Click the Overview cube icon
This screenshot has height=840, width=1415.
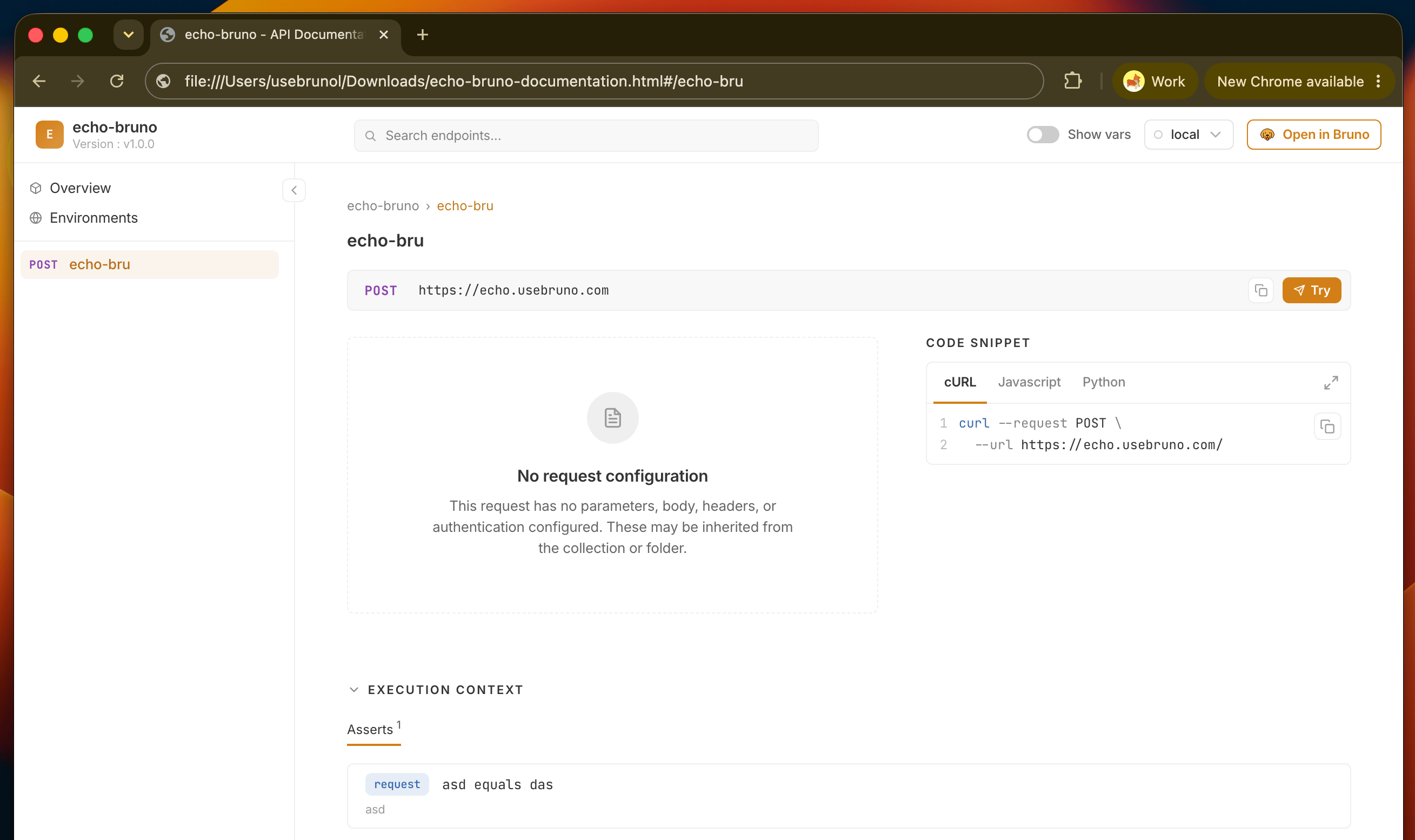click(36, 188)
